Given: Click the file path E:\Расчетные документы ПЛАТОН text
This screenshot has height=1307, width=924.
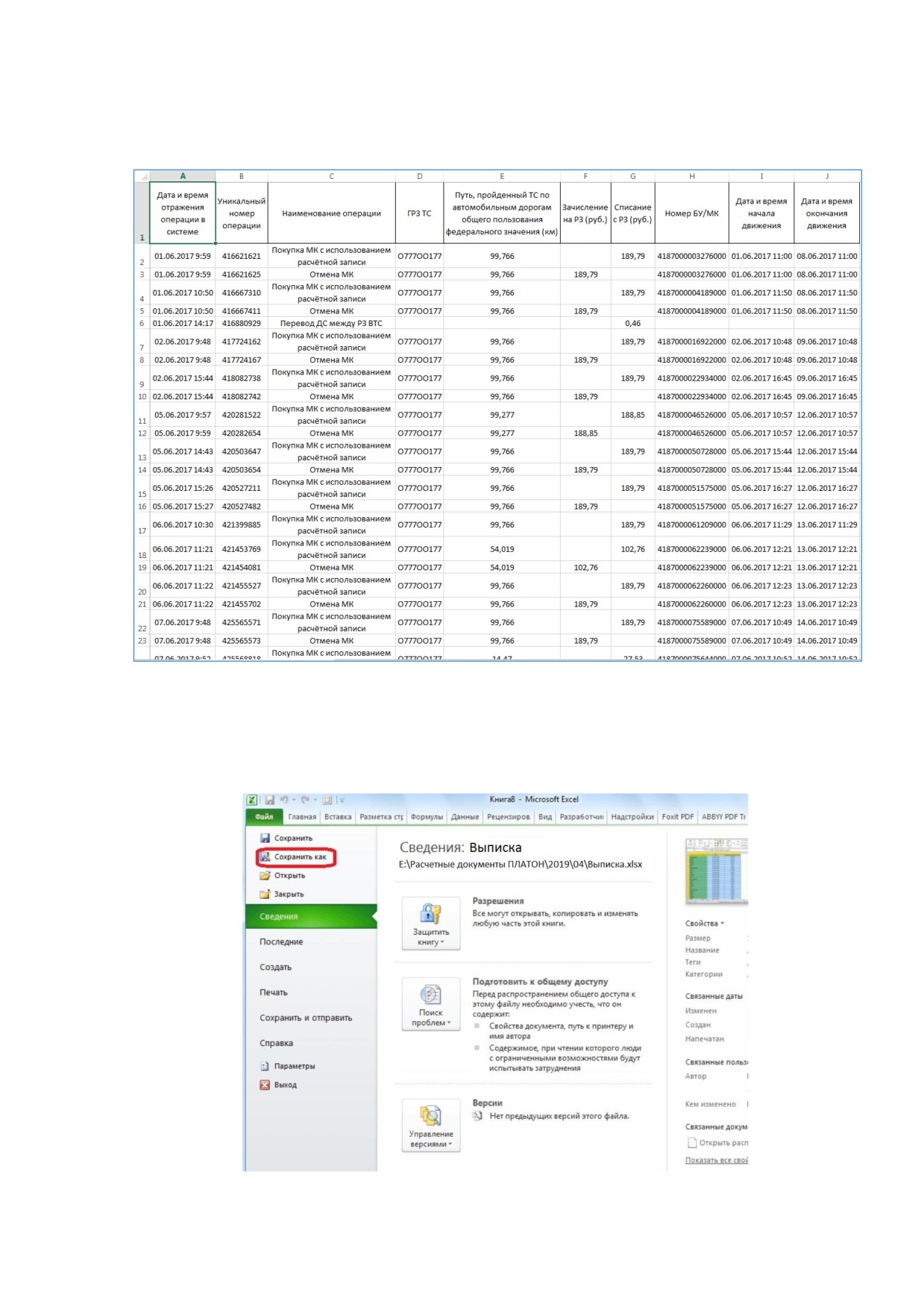Looking at the screenshot, I should pos(520,865).
